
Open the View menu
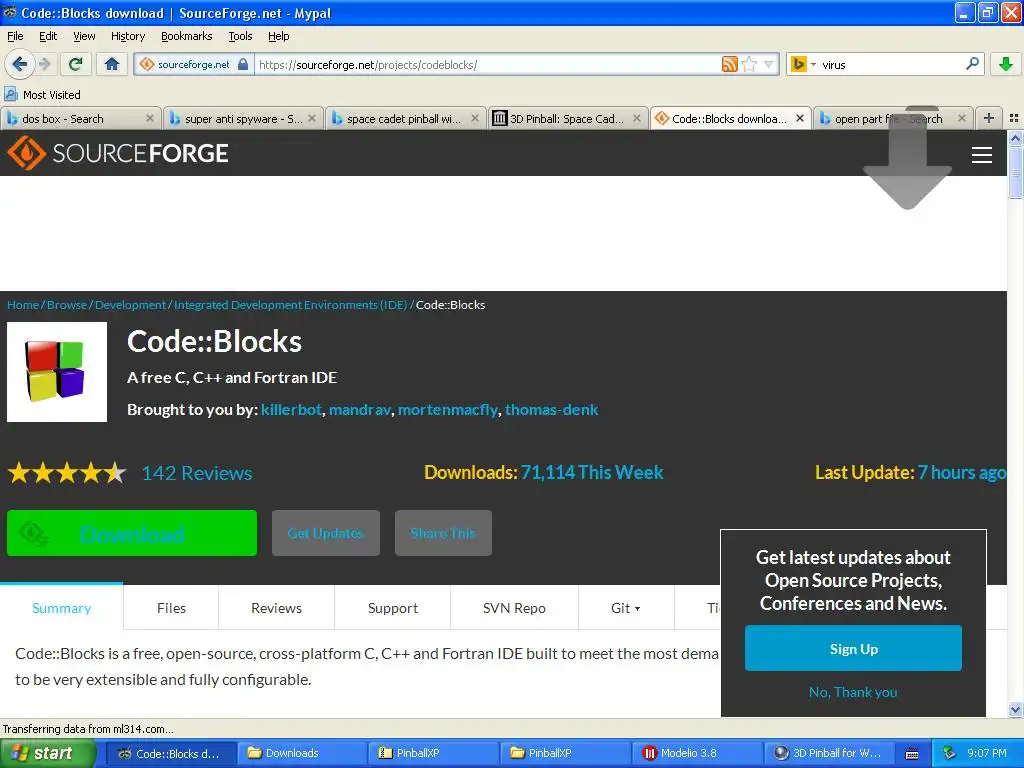84,36
